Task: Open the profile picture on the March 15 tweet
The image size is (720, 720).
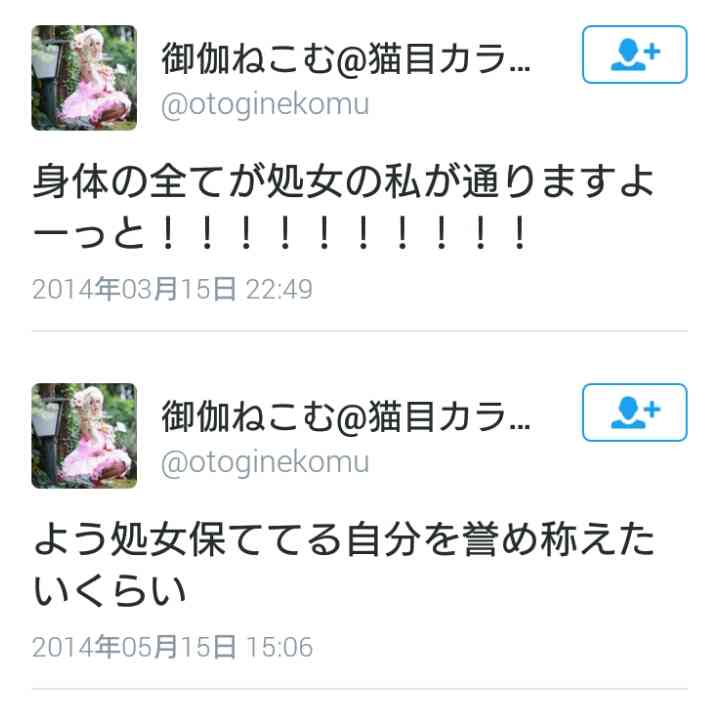Action: pyautogui.click(x=84, y=78)
